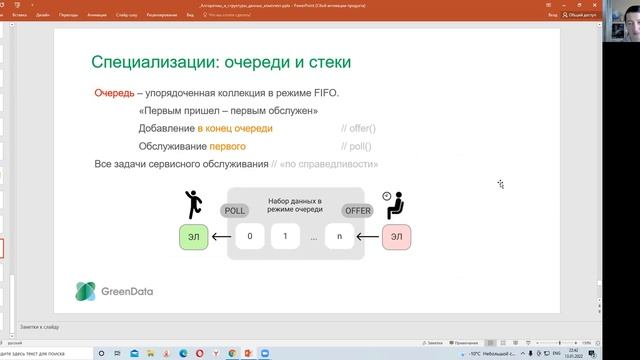The height and width of the screenshot is (360, 640).
Task: Click the Tell me search field
Action: pyautogui.click(x=227, y=15)
